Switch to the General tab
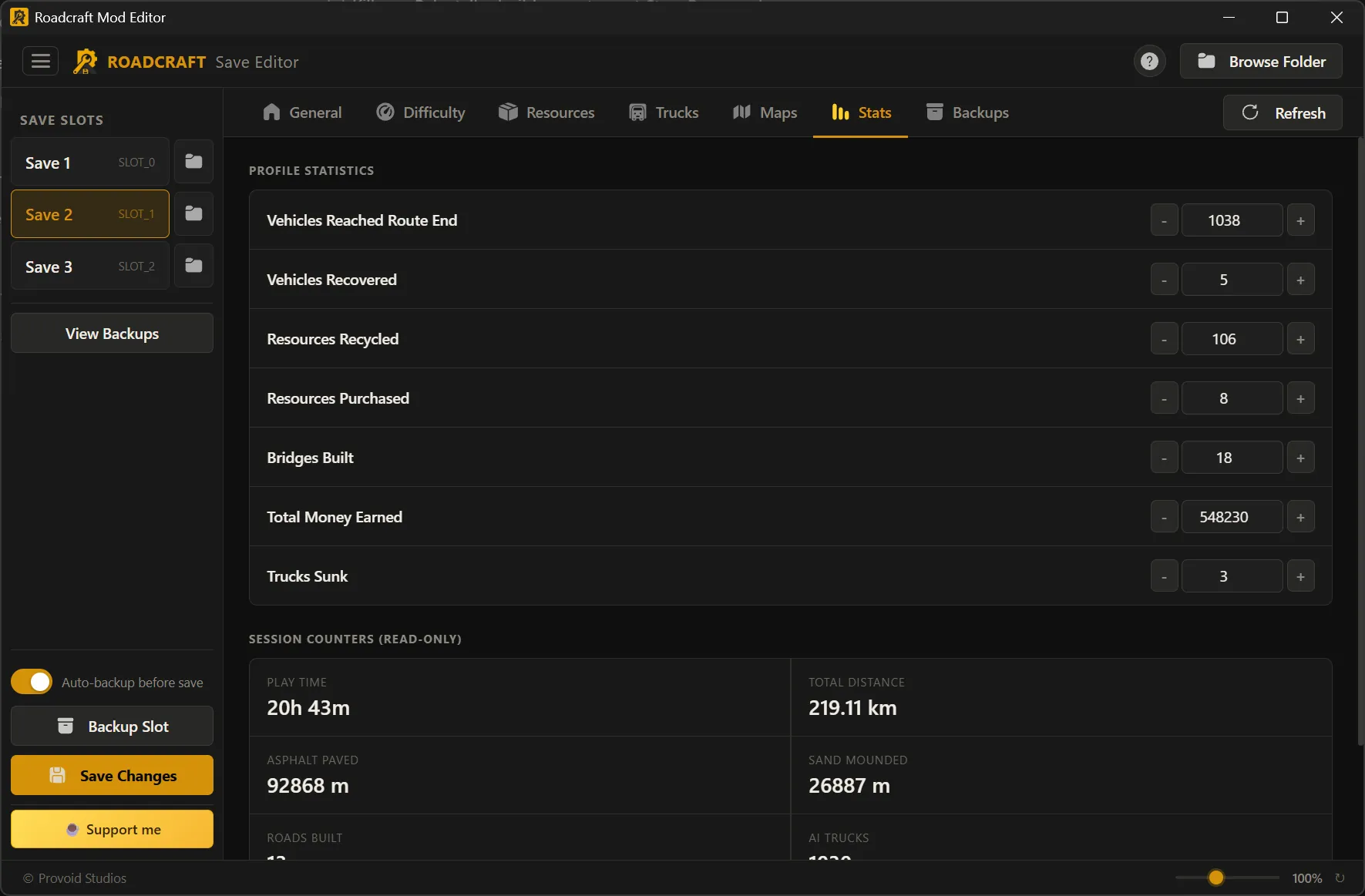Screen dimensions: 1365x896 [302, 112]
